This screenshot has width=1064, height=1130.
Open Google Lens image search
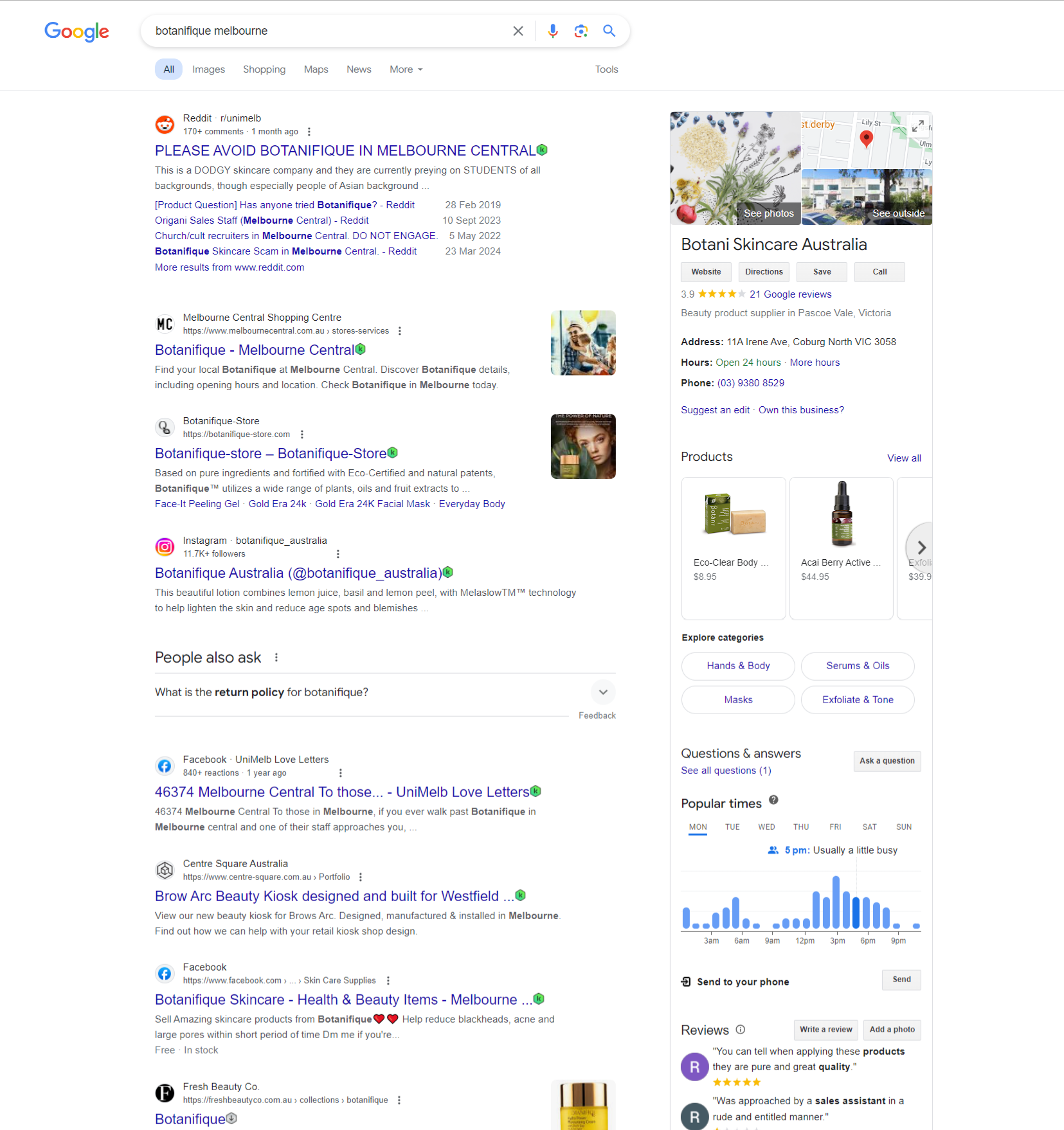pos(581,31)
